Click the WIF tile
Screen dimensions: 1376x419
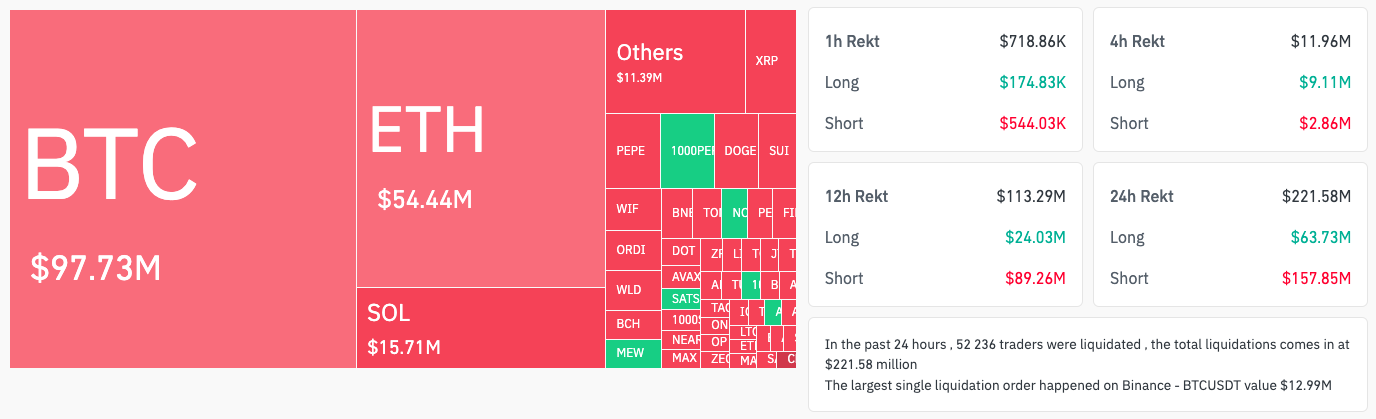(x=632, y=210)
